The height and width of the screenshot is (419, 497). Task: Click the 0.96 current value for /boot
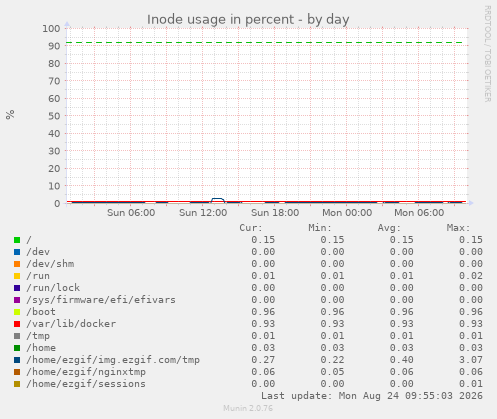pyautogui.click(x=263, y=312)
